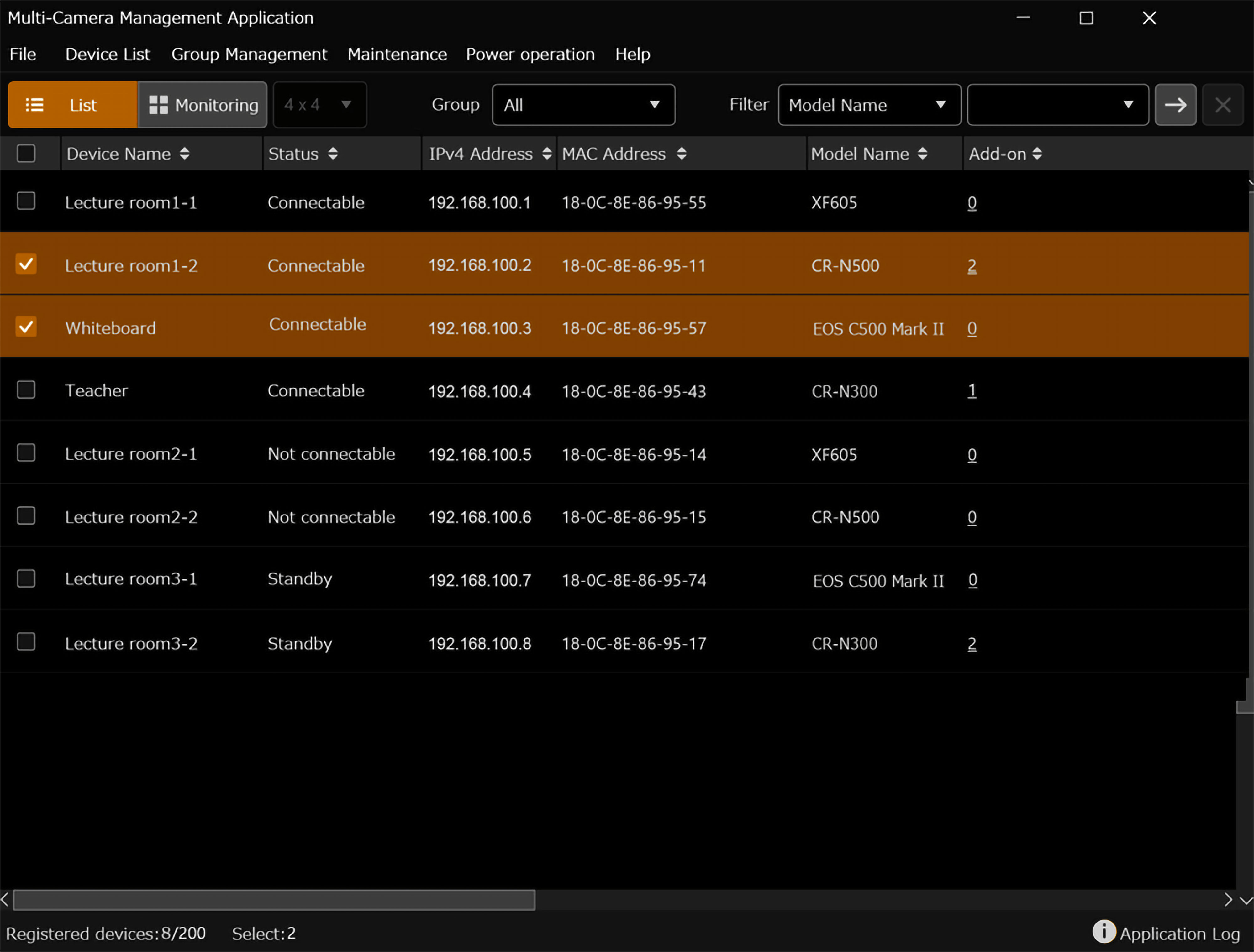The height and width of the screenshot is (952, 1254).
Task: Switch to Monitoring grid view
Action: 203,105
